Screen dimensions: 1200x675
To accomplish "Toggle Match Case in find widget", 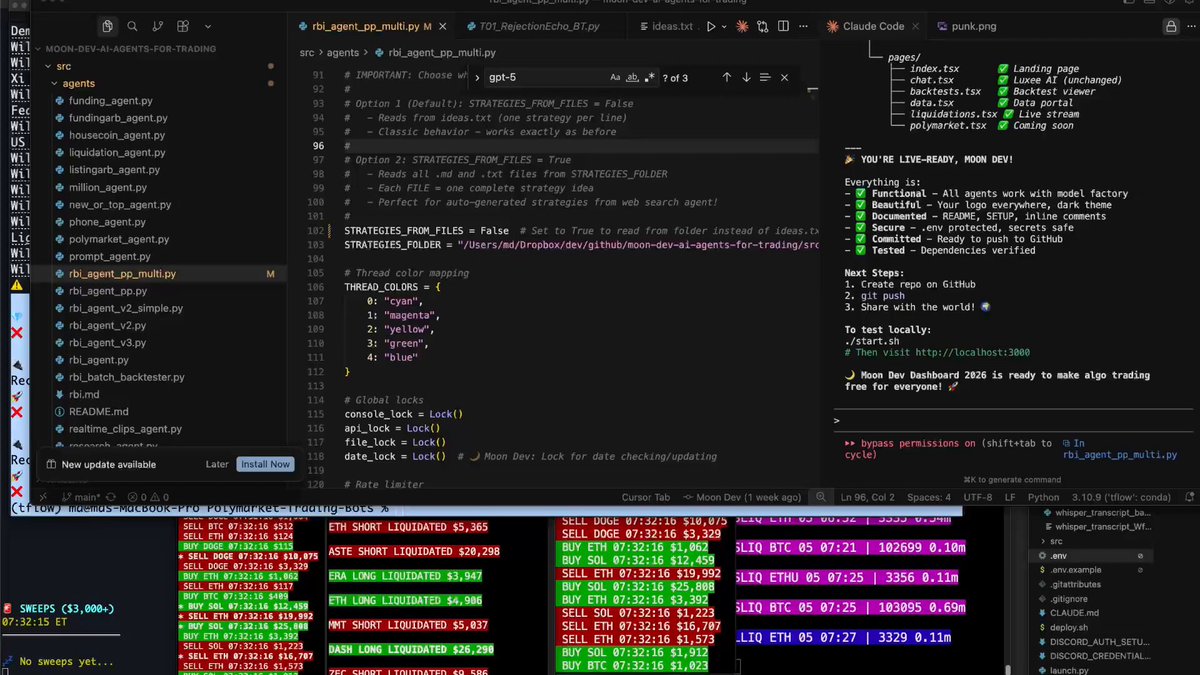I will [615, 77].
